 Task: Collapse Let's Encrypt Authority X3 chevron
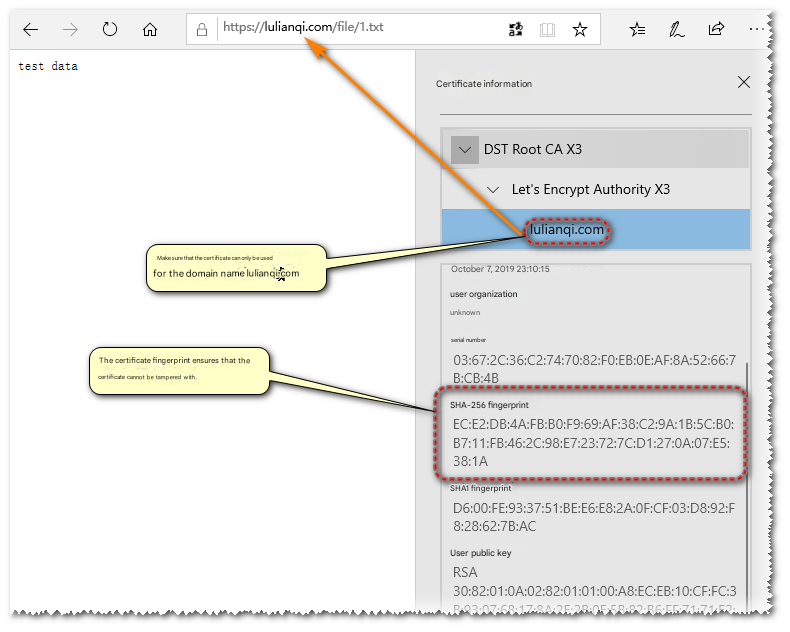point(493,189)
